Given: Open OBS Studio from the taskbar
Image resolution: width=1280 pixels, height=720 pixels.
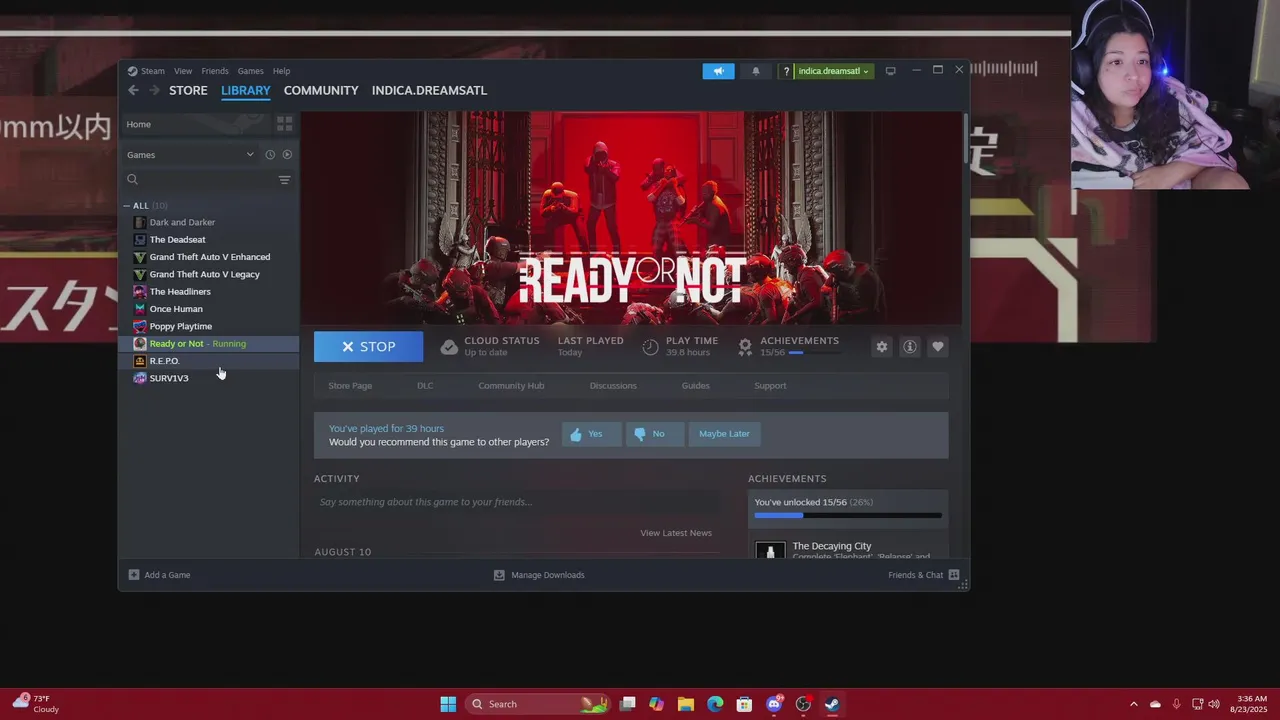Looking at the screenshot, I should (x=803, y=704).
